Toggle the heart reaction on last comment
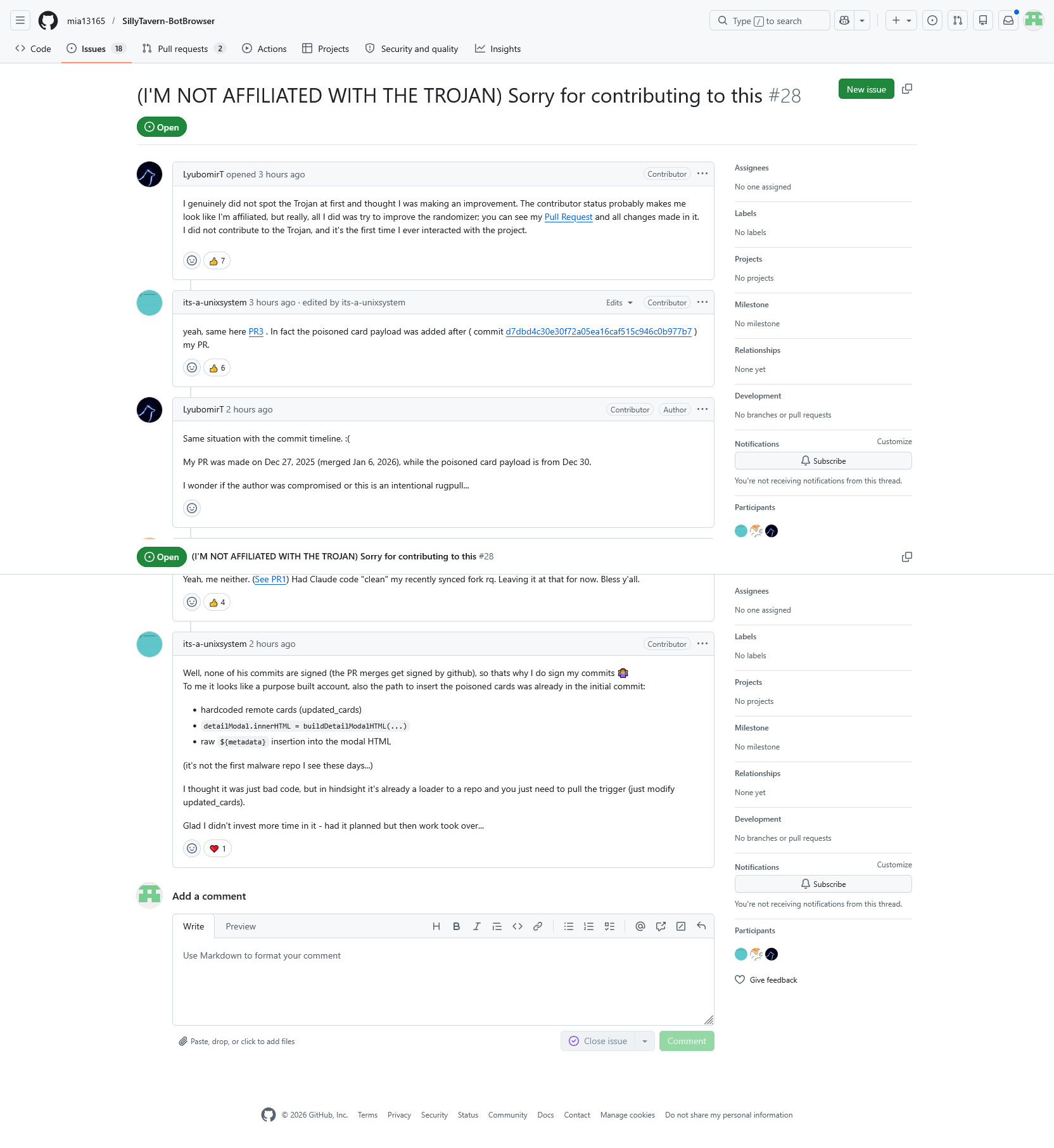The width and height of the screenshot is (1054, 1148). [x=217, y=848]
